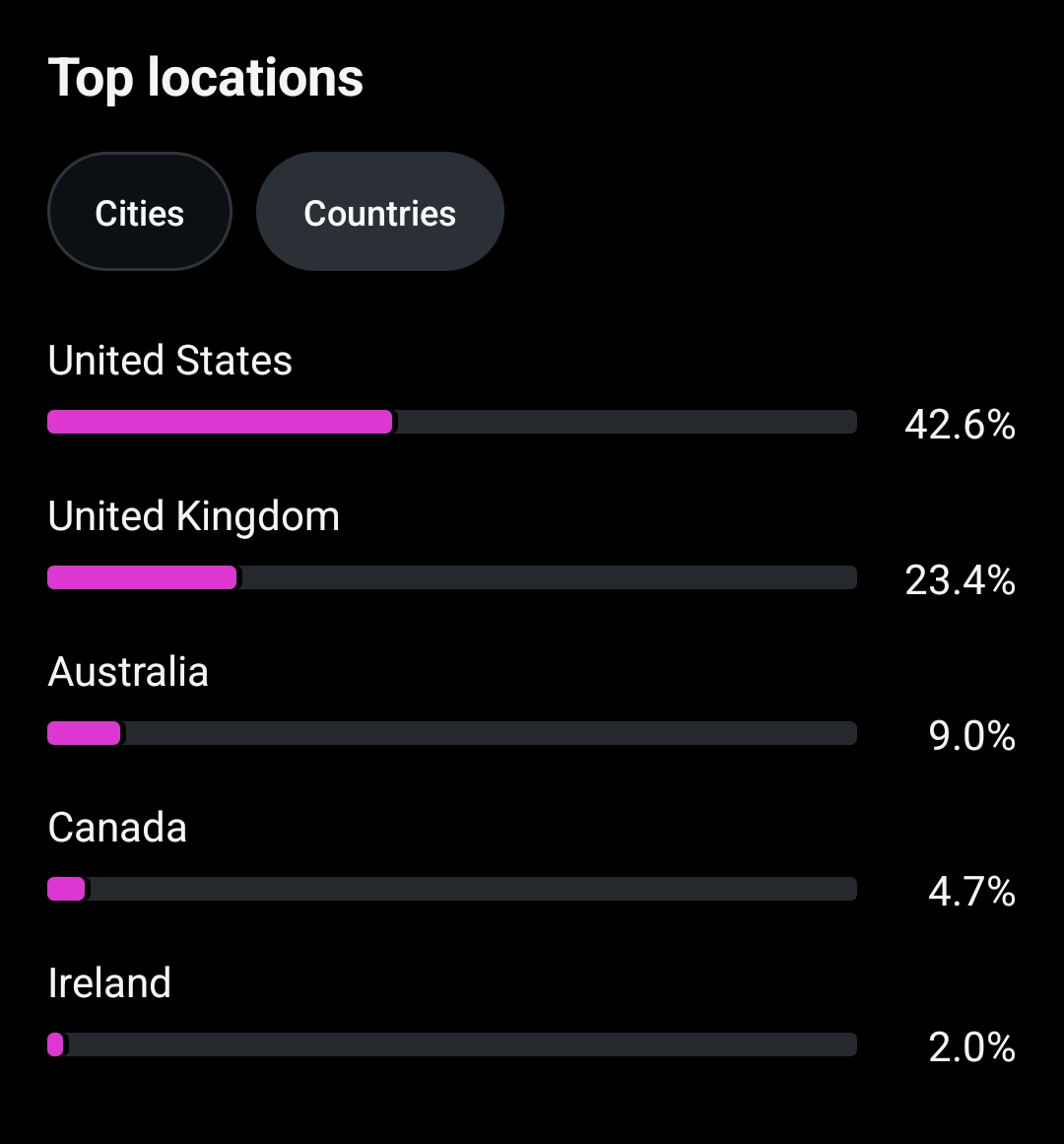Viewport: 1064px width, 1144px height.
Task: Tap the Canada country label
Action: point(117,828)
